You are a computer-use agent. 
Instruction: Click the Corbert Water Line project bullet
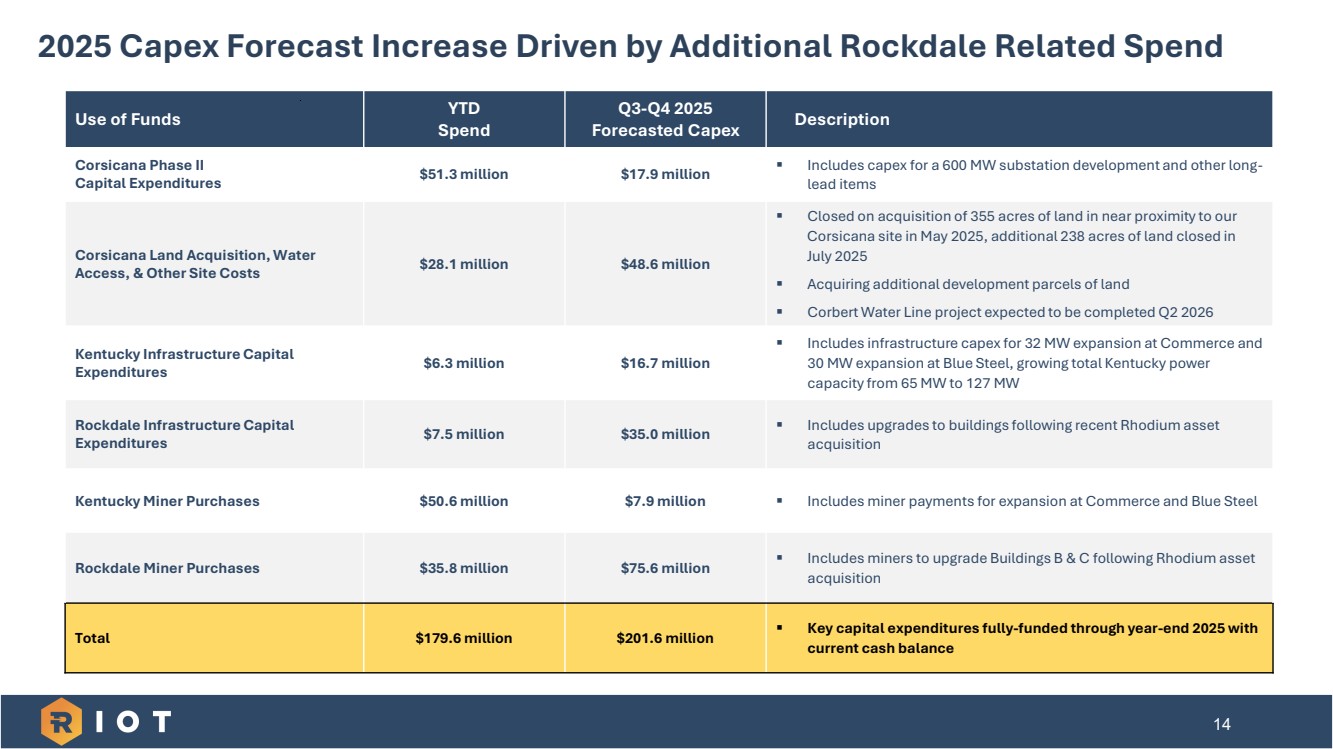pos(1009,312)
